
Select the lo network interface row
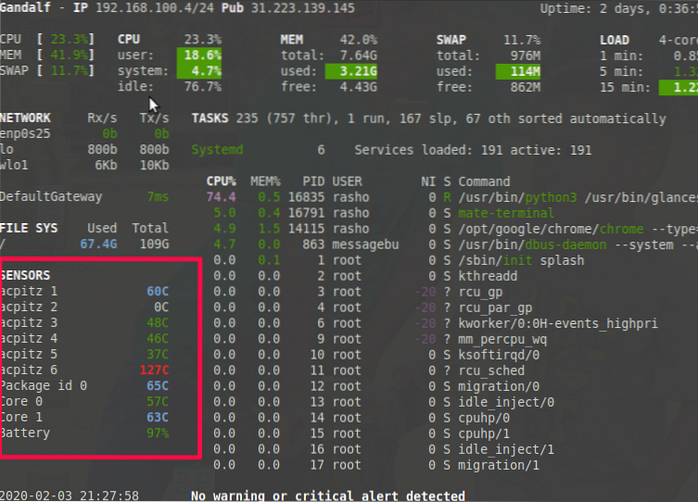tap(85, 150)
